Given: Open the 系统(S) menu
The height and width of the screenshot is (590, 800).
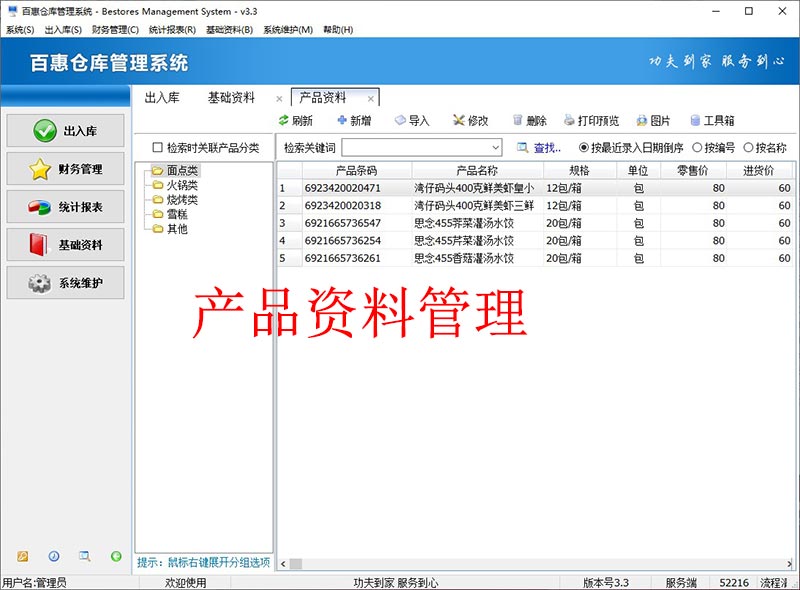Looking at the screenshot, I should coord(20,30).
